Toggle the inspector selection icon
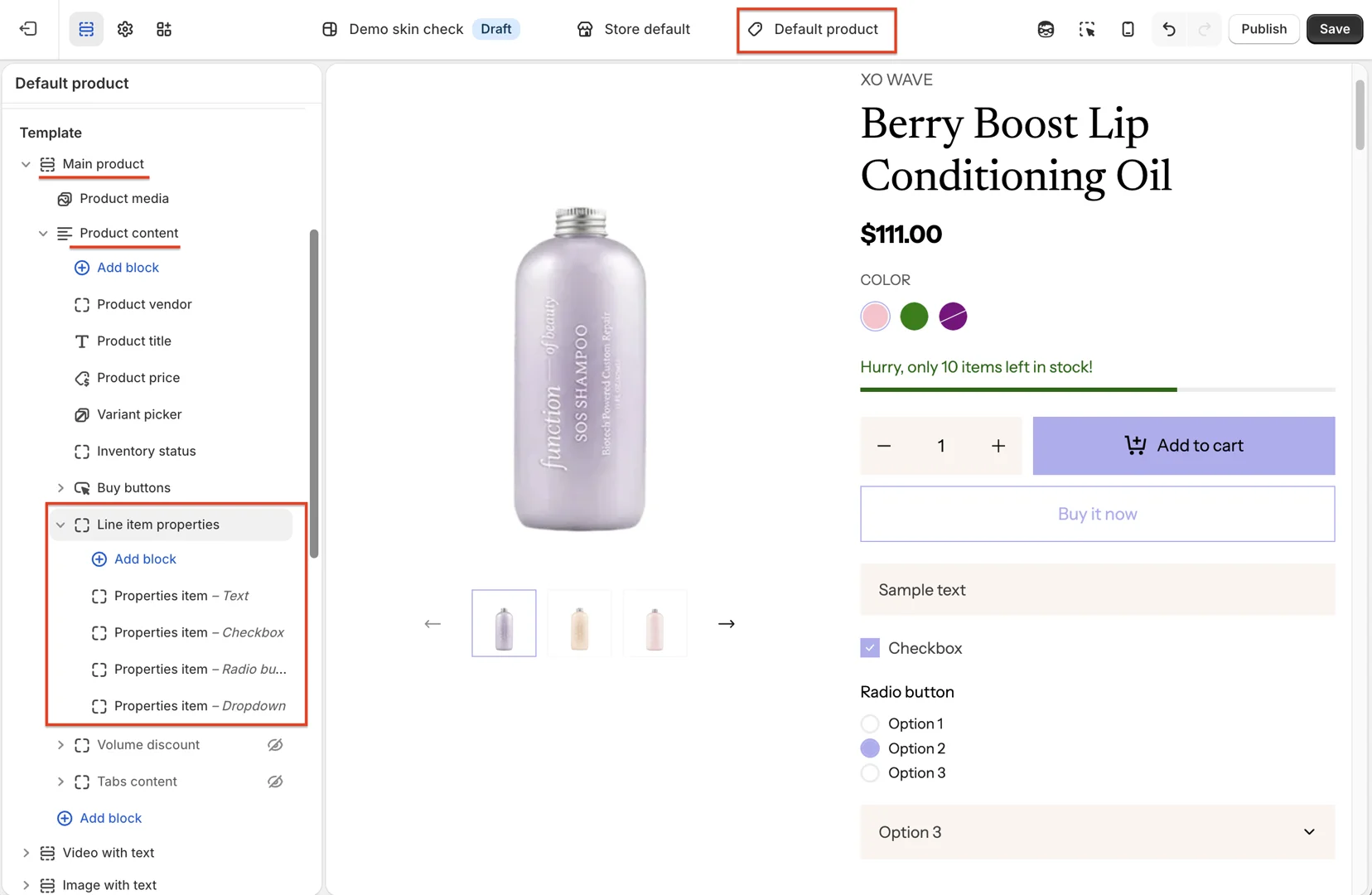 tap(1087, 29)
